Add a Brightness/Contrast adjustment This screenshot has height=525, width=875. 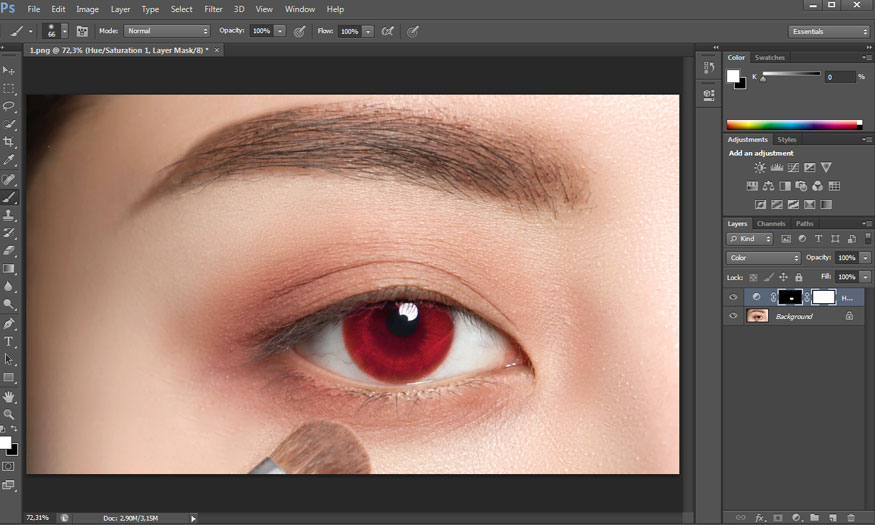[x=759, y=167]
